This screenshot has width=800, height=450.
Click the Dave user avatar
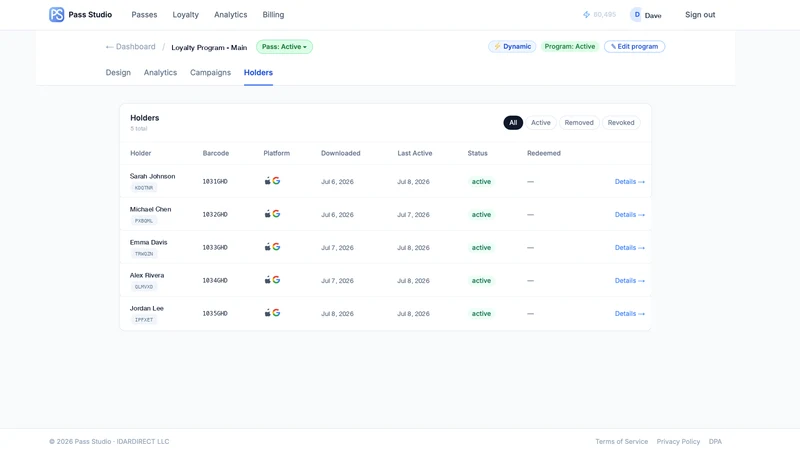click(636, 15)
